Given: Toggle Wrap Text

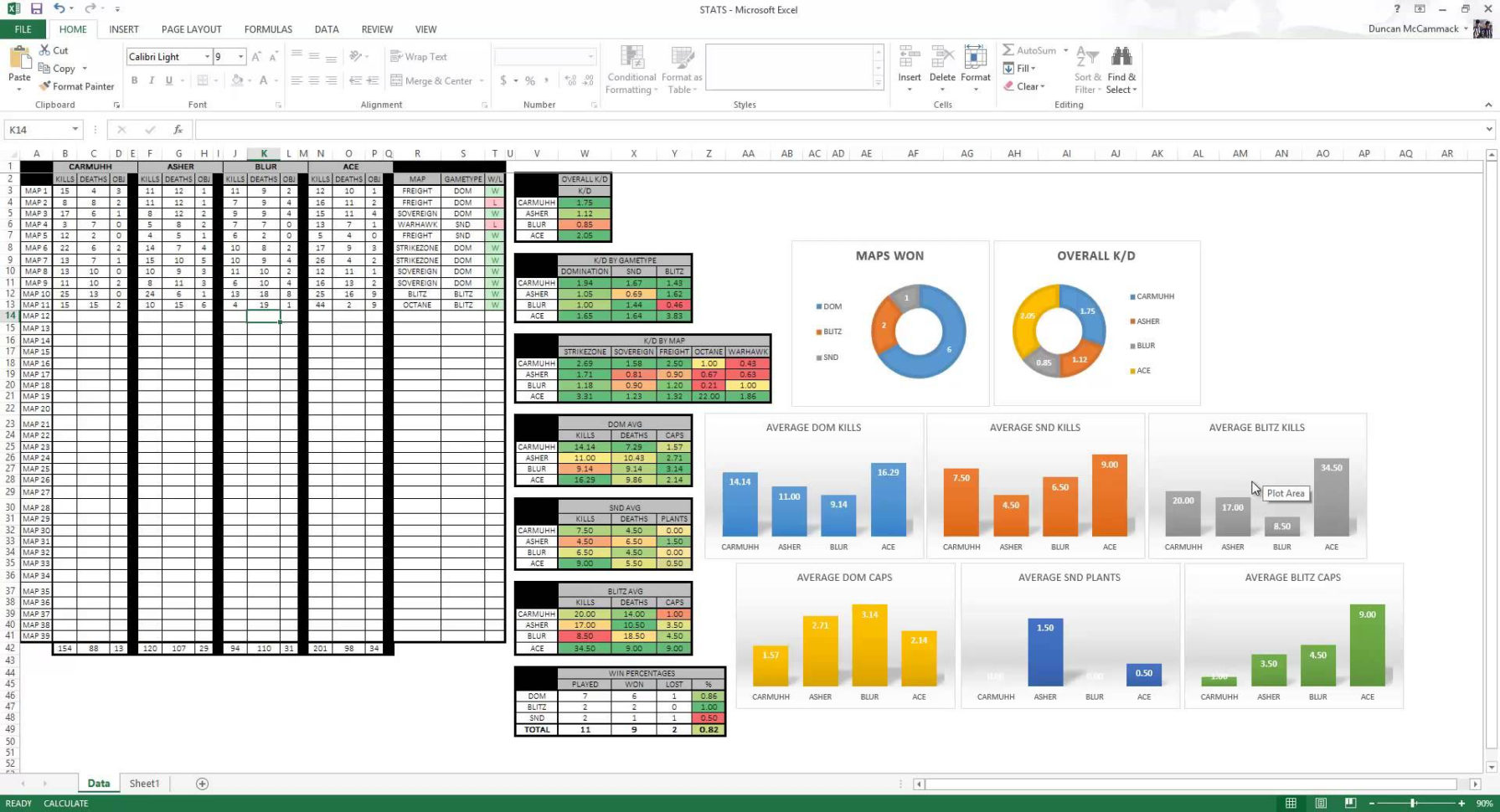Looking at the screenshot, I should [418, 56].
